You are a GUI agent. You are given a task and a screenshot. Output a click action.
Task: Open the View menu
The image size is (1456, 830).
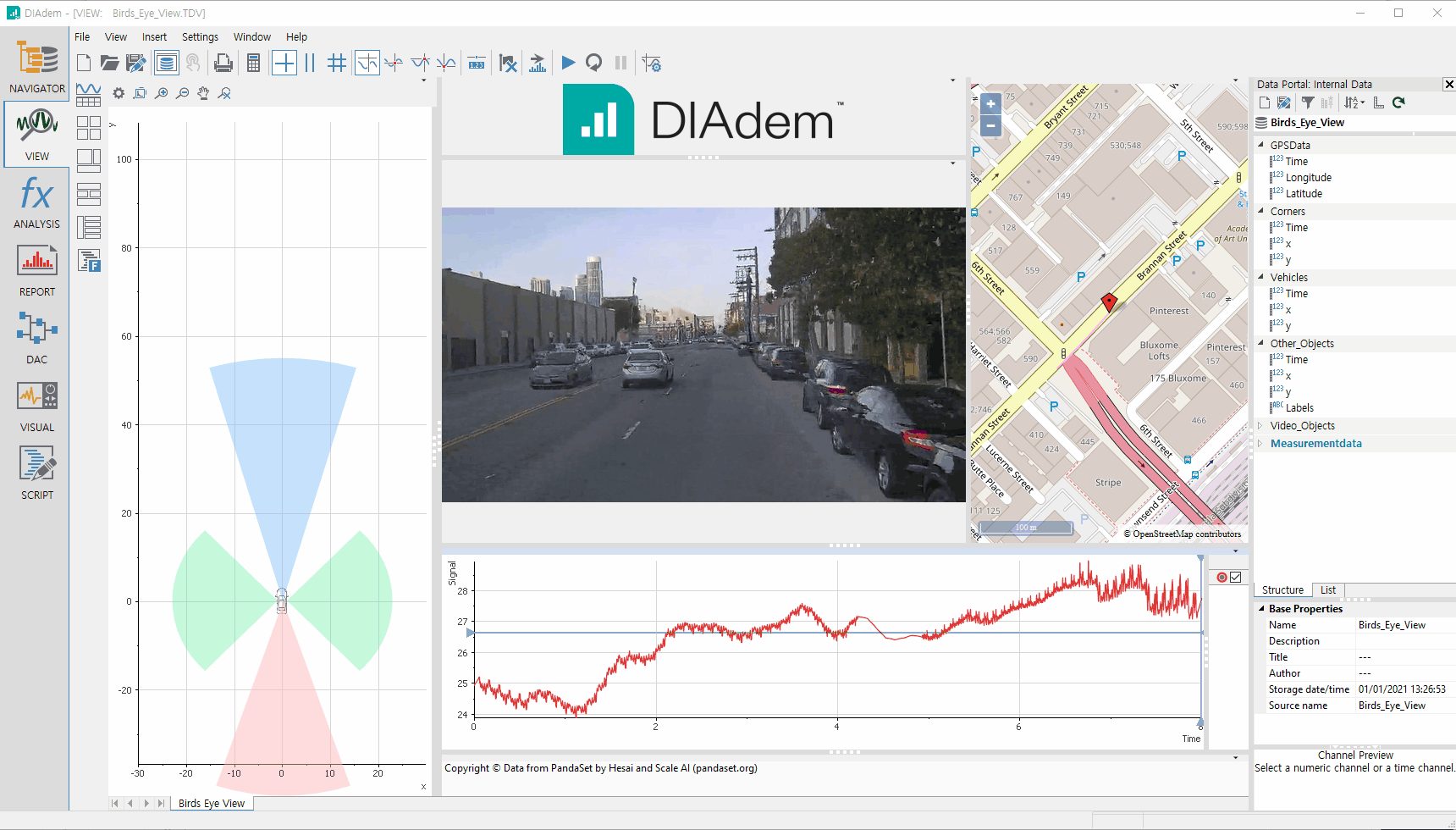click(x=116, y=37)
